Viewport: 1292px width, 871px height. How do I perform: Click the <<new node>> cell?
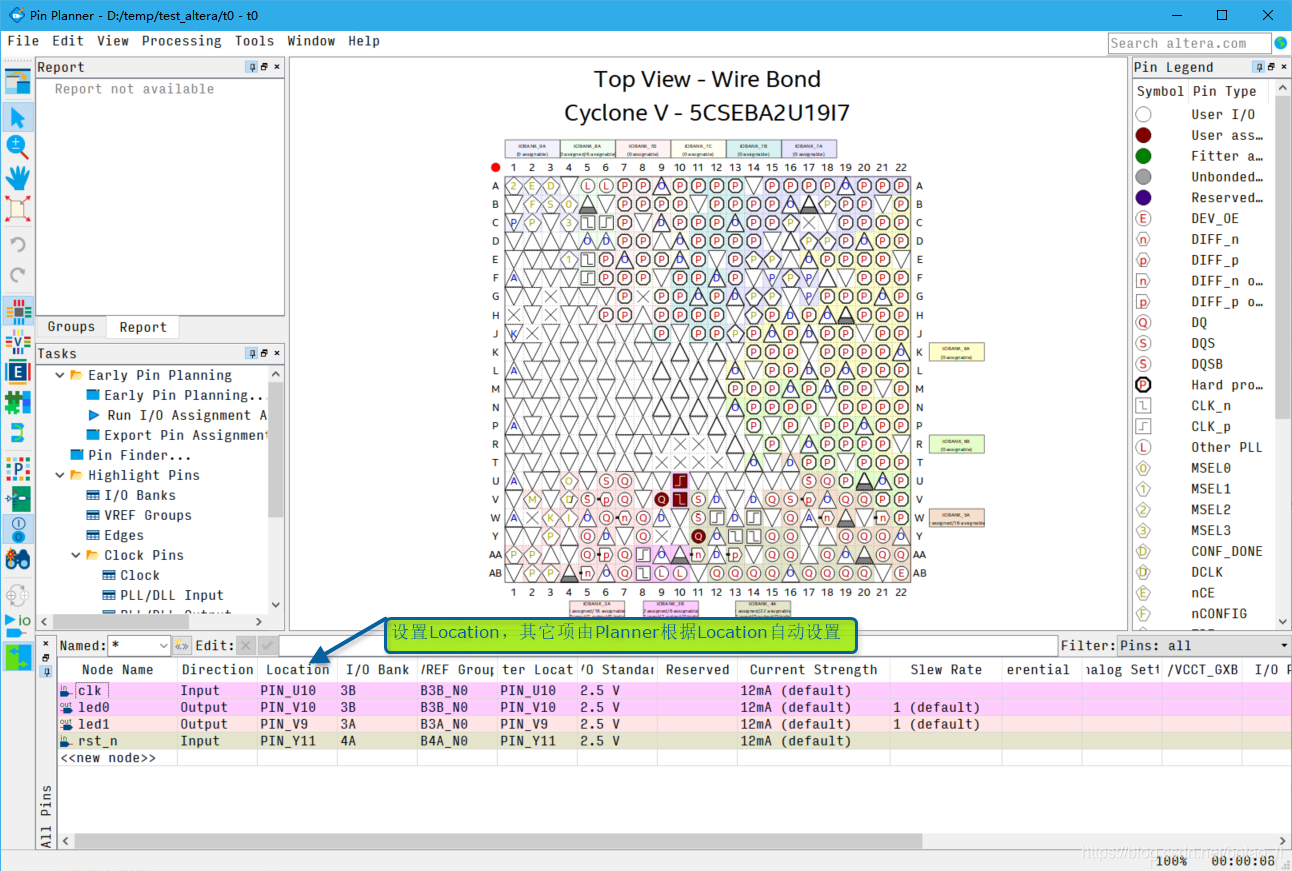(117, 758)
